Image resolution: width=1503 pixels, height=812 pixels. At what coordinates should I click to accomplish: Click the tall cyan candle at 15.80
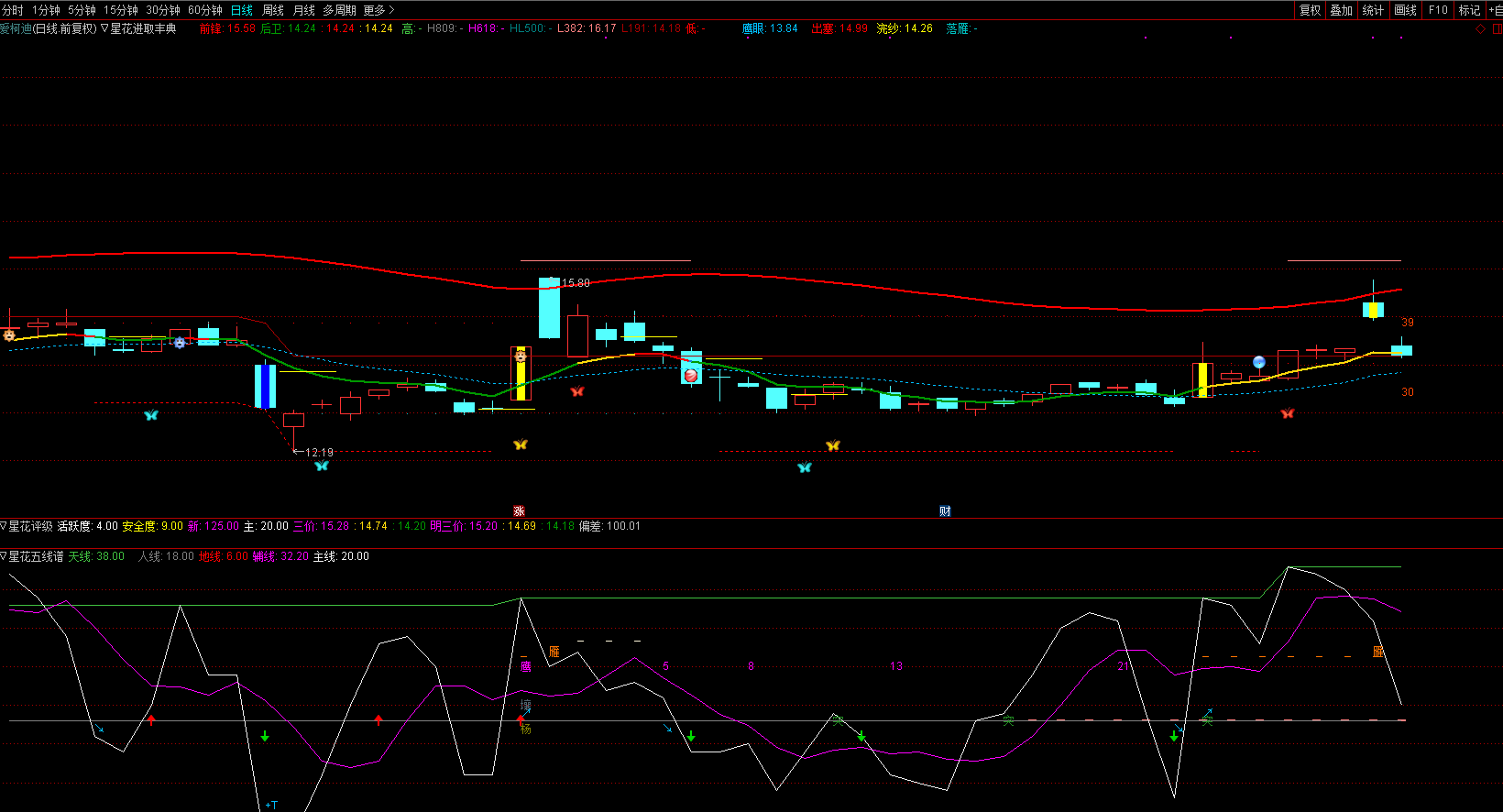[549, 308]
